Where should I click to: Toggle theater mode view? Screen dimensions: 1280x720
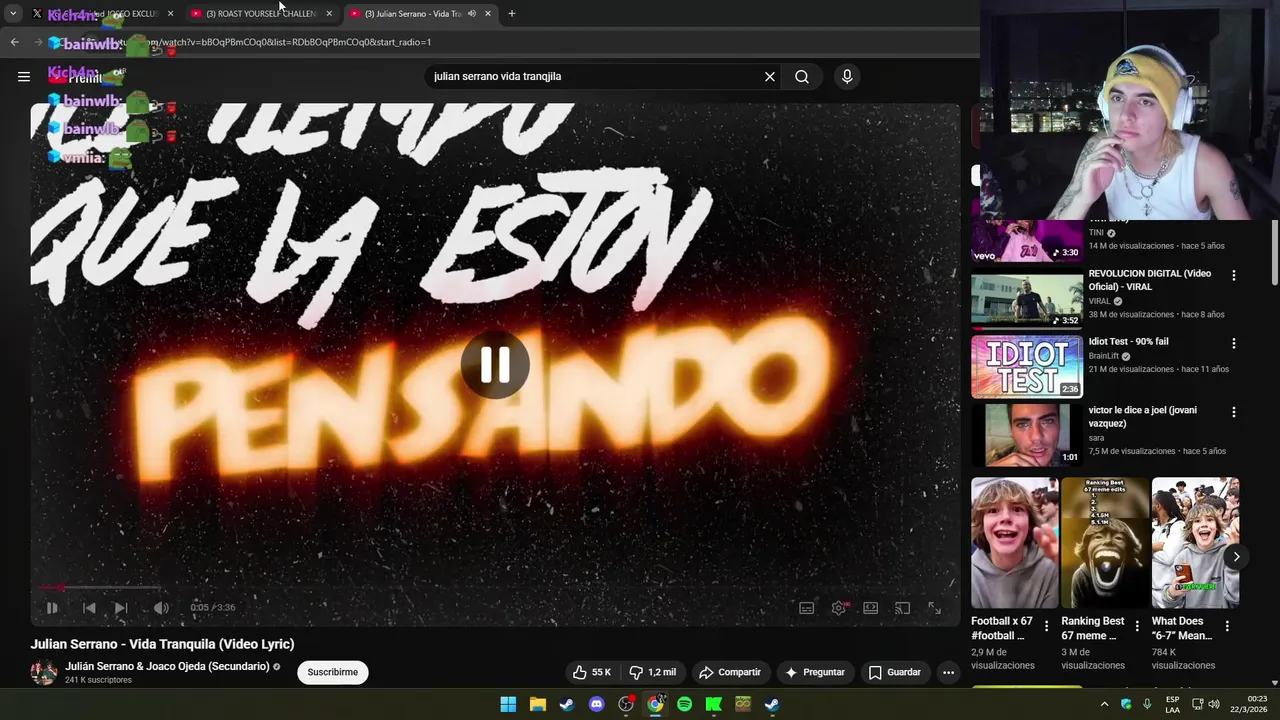click(871, 607)
